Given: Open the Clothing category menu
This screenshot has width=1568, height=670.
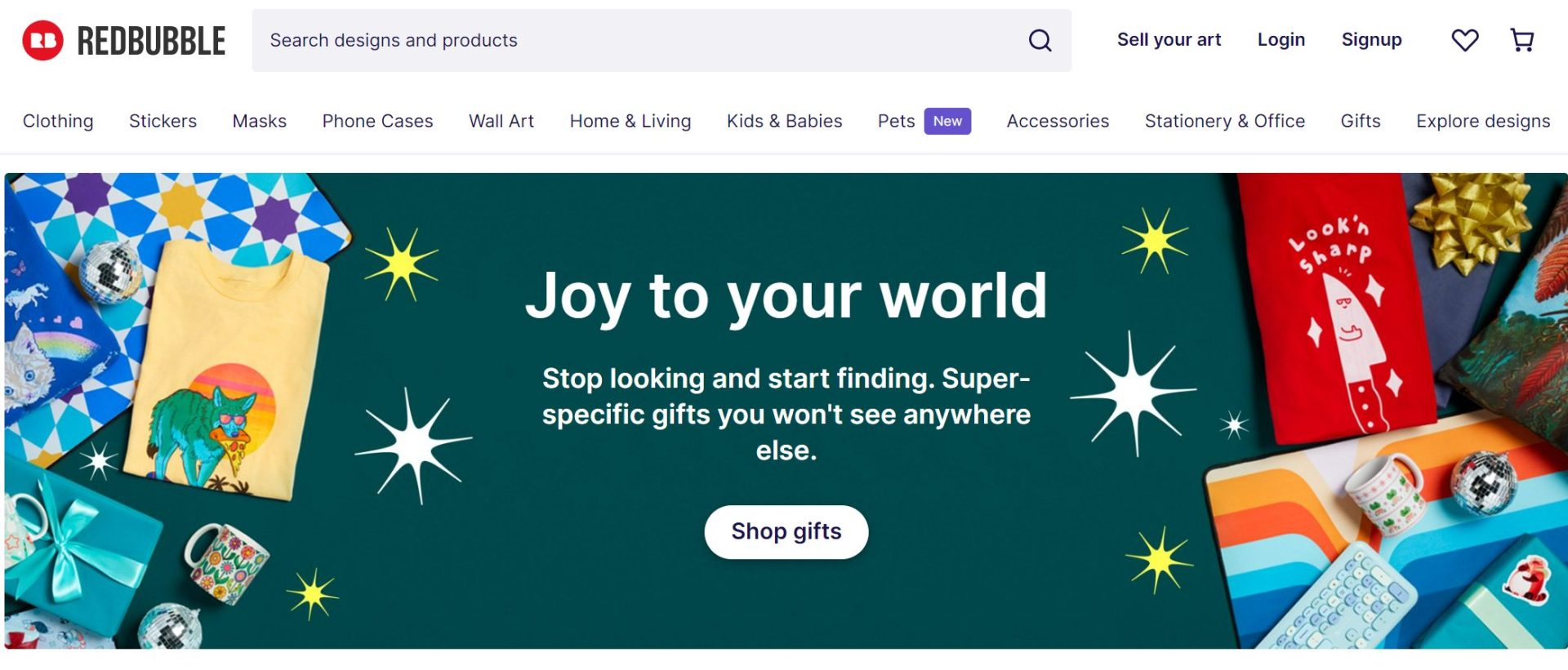Looking at the screenshot, I should tap(58, 121).
